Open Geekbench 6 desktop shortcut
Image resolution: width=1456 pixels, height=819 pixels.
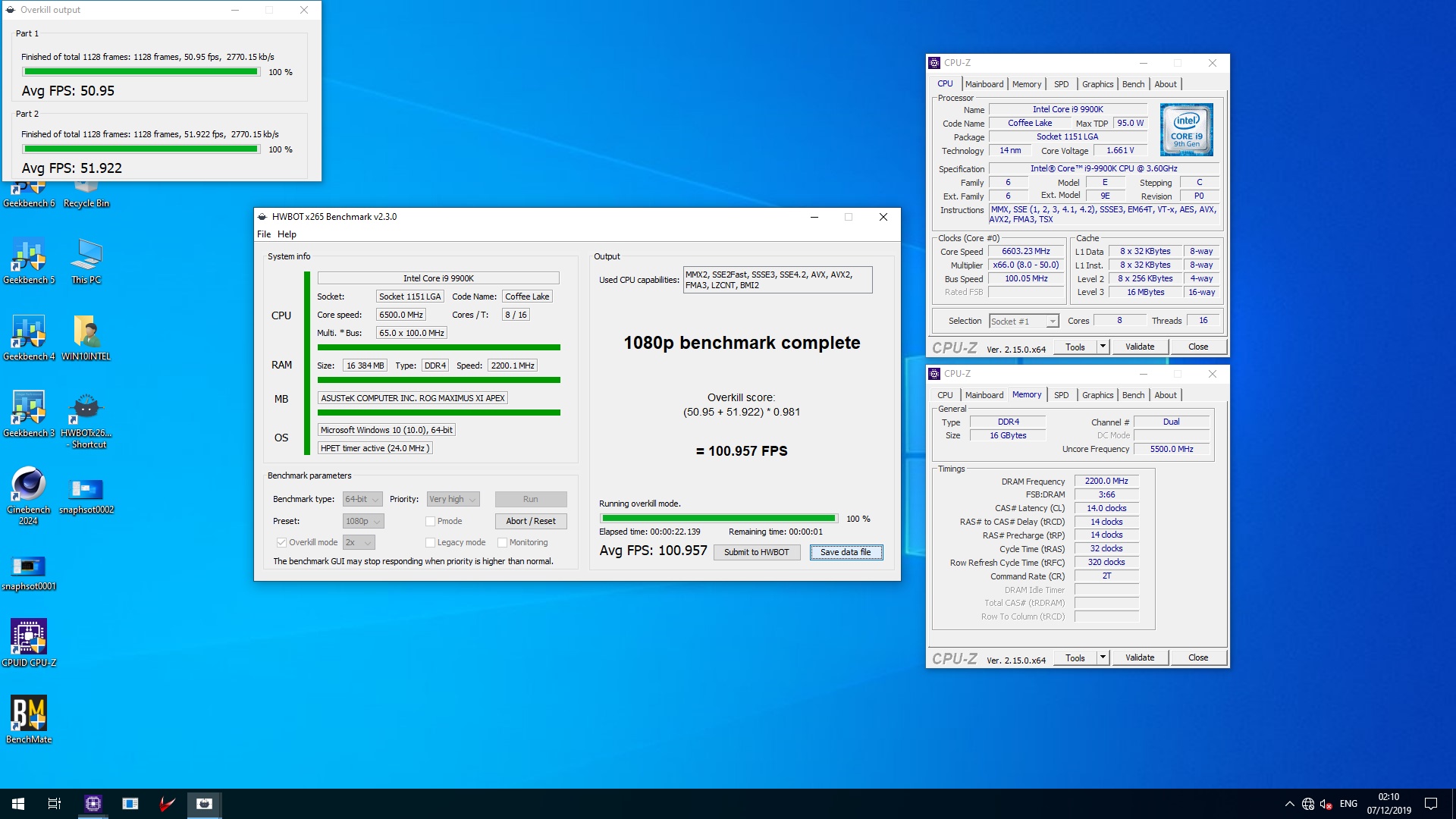click(29, 194)
